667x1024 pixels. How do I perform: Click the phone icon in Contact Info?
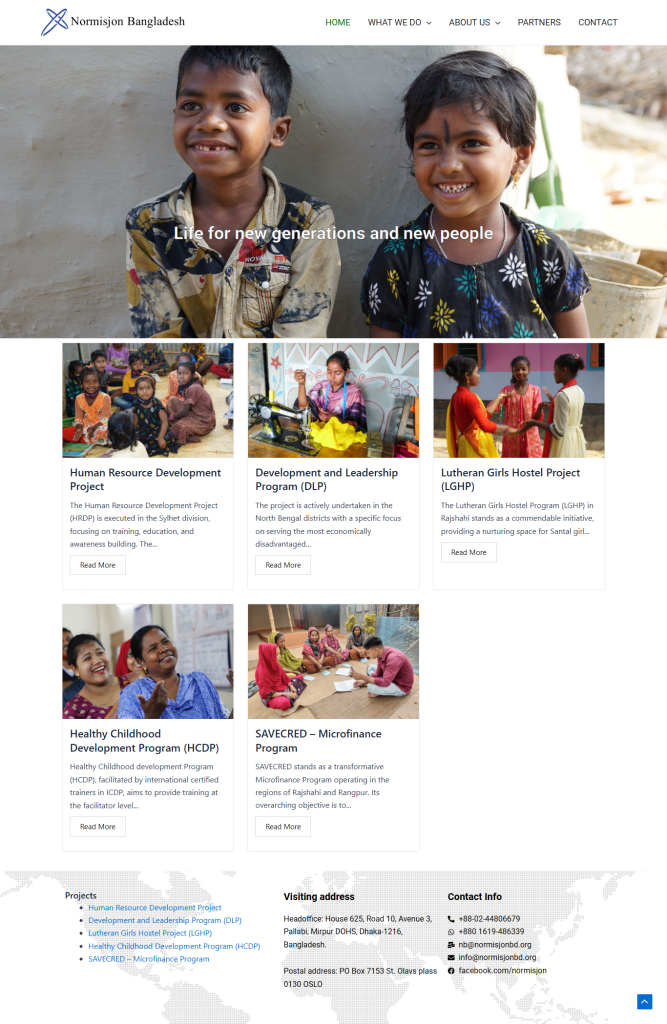(x=451, y=919)
